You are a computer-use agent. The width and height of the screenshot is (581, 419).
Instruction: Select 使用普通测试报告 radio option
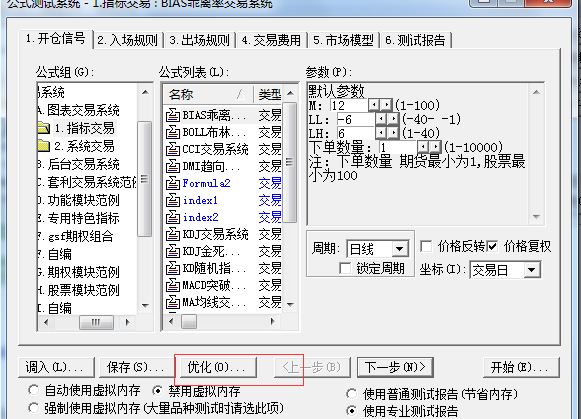(x=351, y=394)
